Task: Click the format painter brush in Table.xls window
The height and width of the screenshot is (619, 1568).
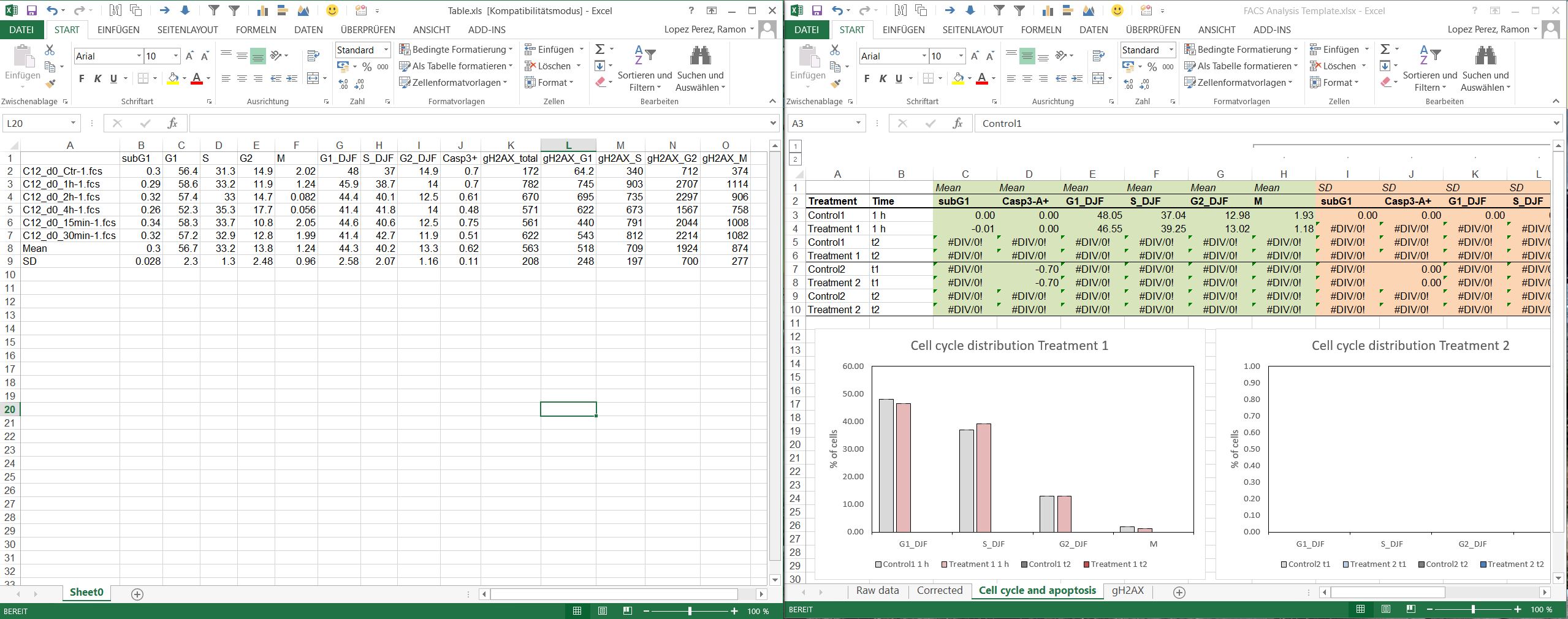Action: 50,83
